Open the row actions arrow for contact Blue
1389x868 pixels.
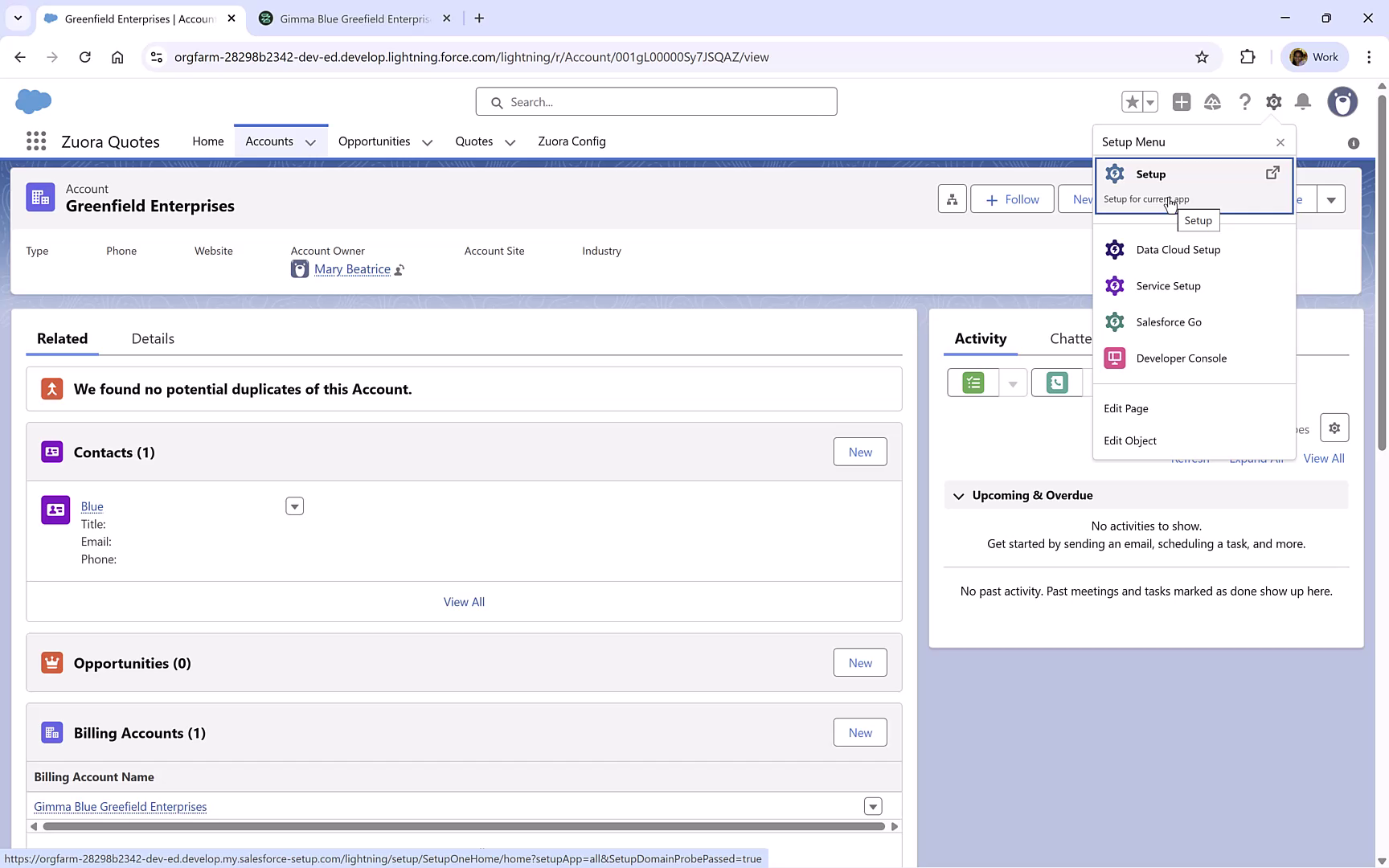pyautogui.click(x=294, y=506)
